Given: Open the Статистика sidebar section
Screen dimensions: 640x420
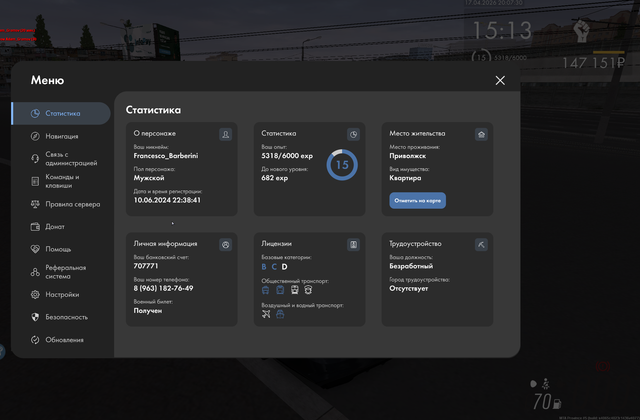Looking at the screenshot, I should (x=61, y=113).
